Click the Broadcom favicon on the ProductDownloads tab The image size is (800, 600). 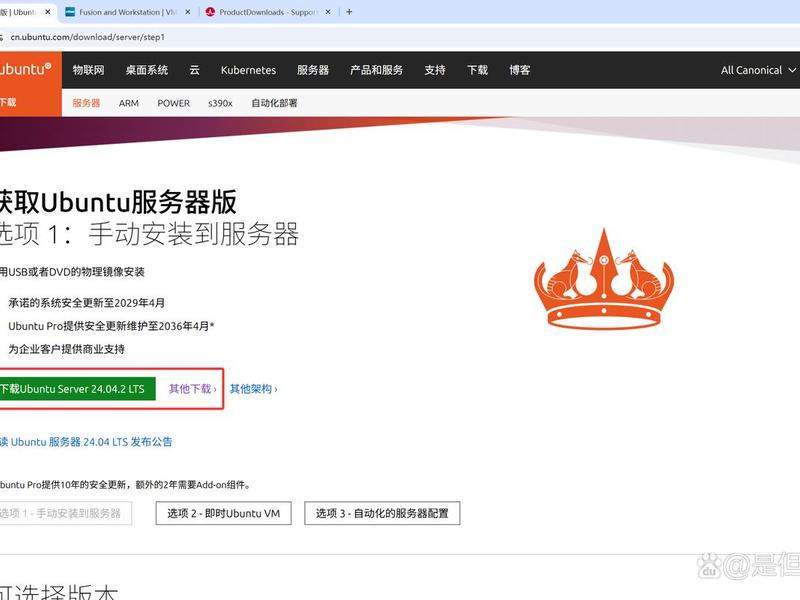click(x=210, y=12)
